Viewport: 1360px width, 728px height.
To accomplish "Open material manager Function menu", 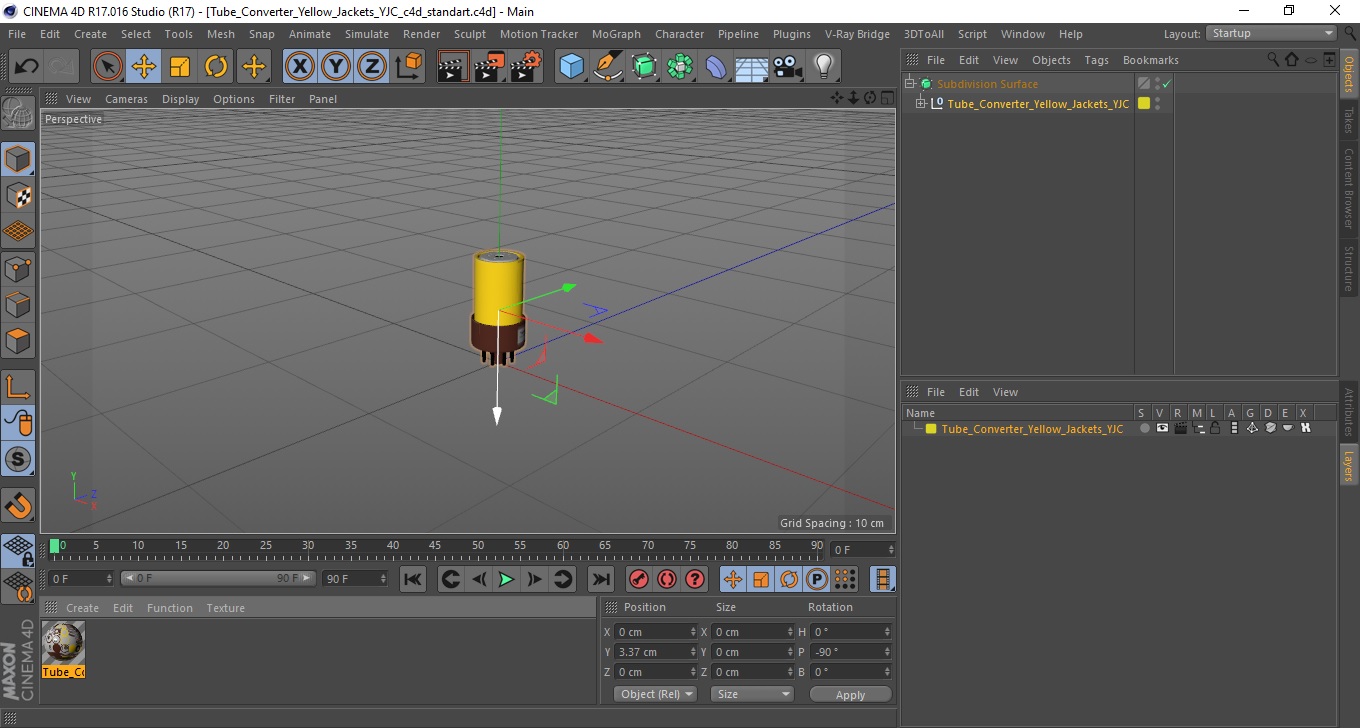I will point(170,608).
